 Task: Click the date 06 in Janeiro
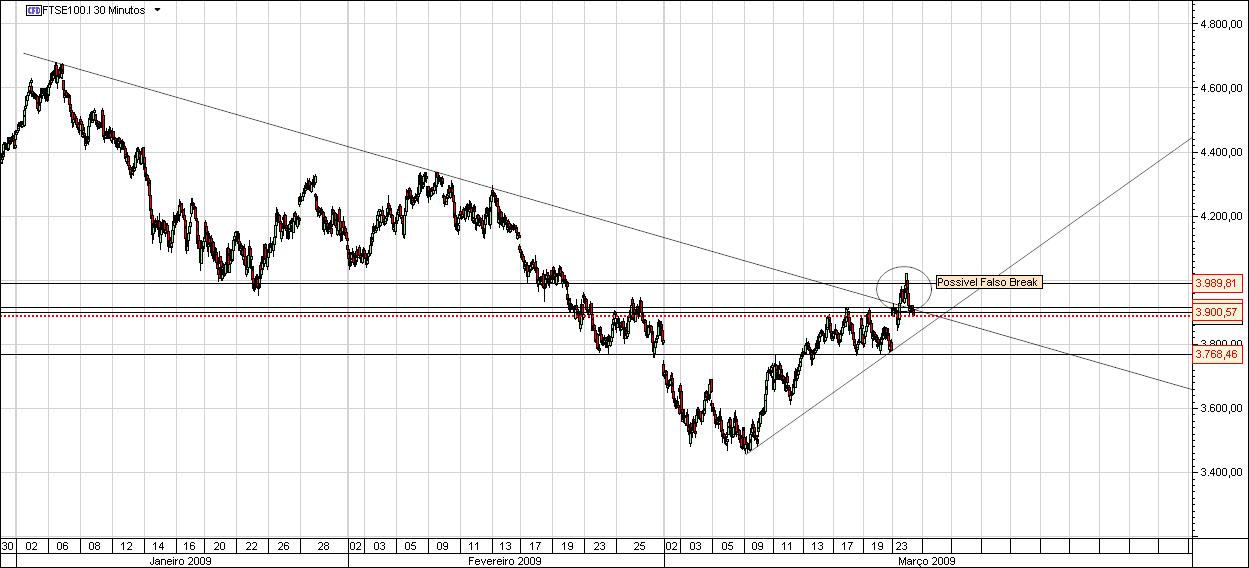[x=62, y=547]
